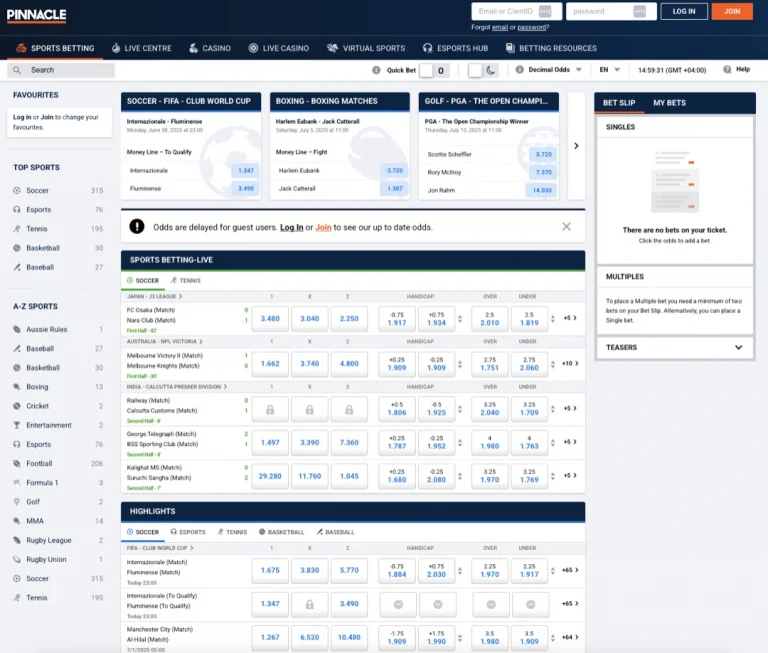Click the search magnifier icon
Viewport: 768px width, 653px height.
(17, 70)
